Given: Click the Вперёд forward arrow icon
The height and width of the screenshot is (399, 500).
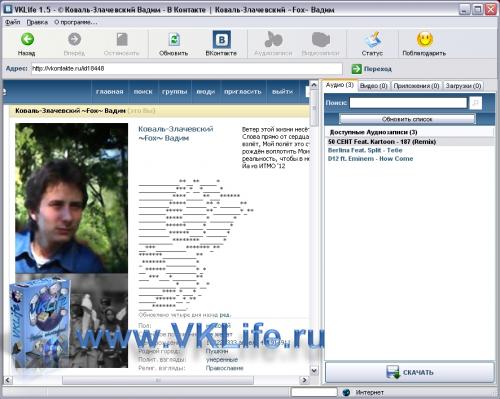Looking at the screenshot, I should pos(74,39).
